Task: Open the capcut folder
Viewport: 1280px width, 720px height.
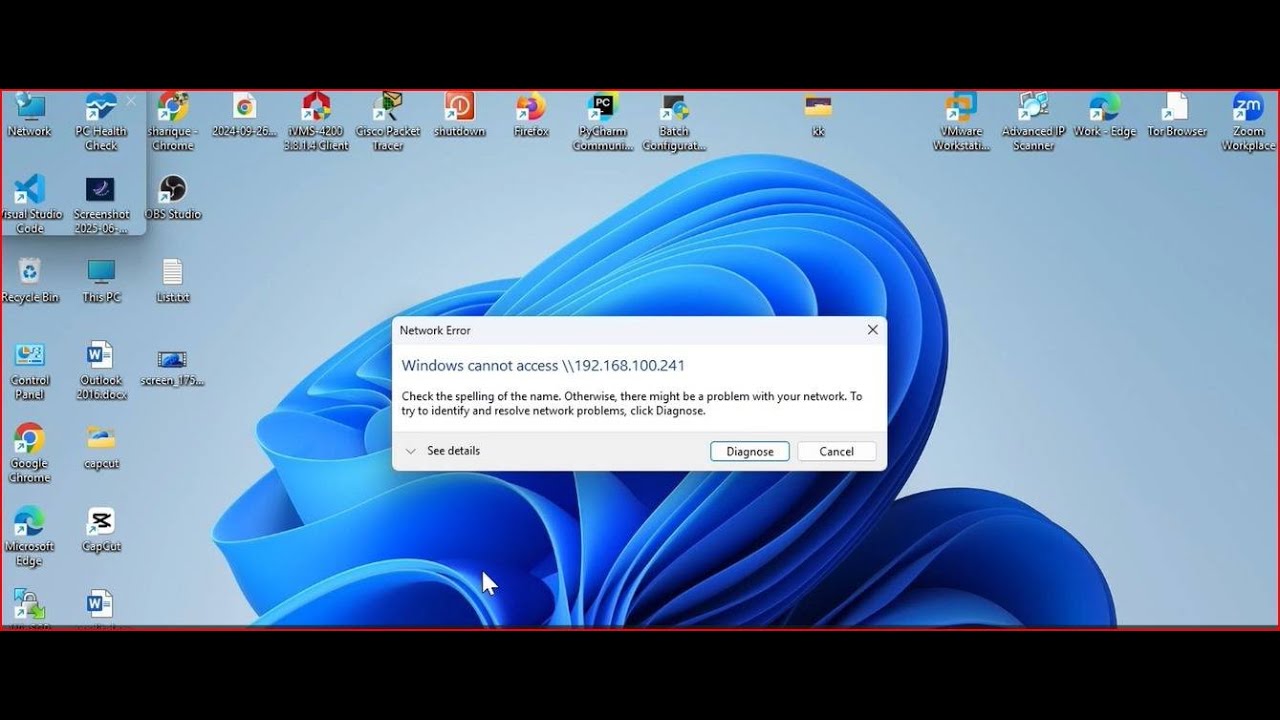Action: click(101, 446)
